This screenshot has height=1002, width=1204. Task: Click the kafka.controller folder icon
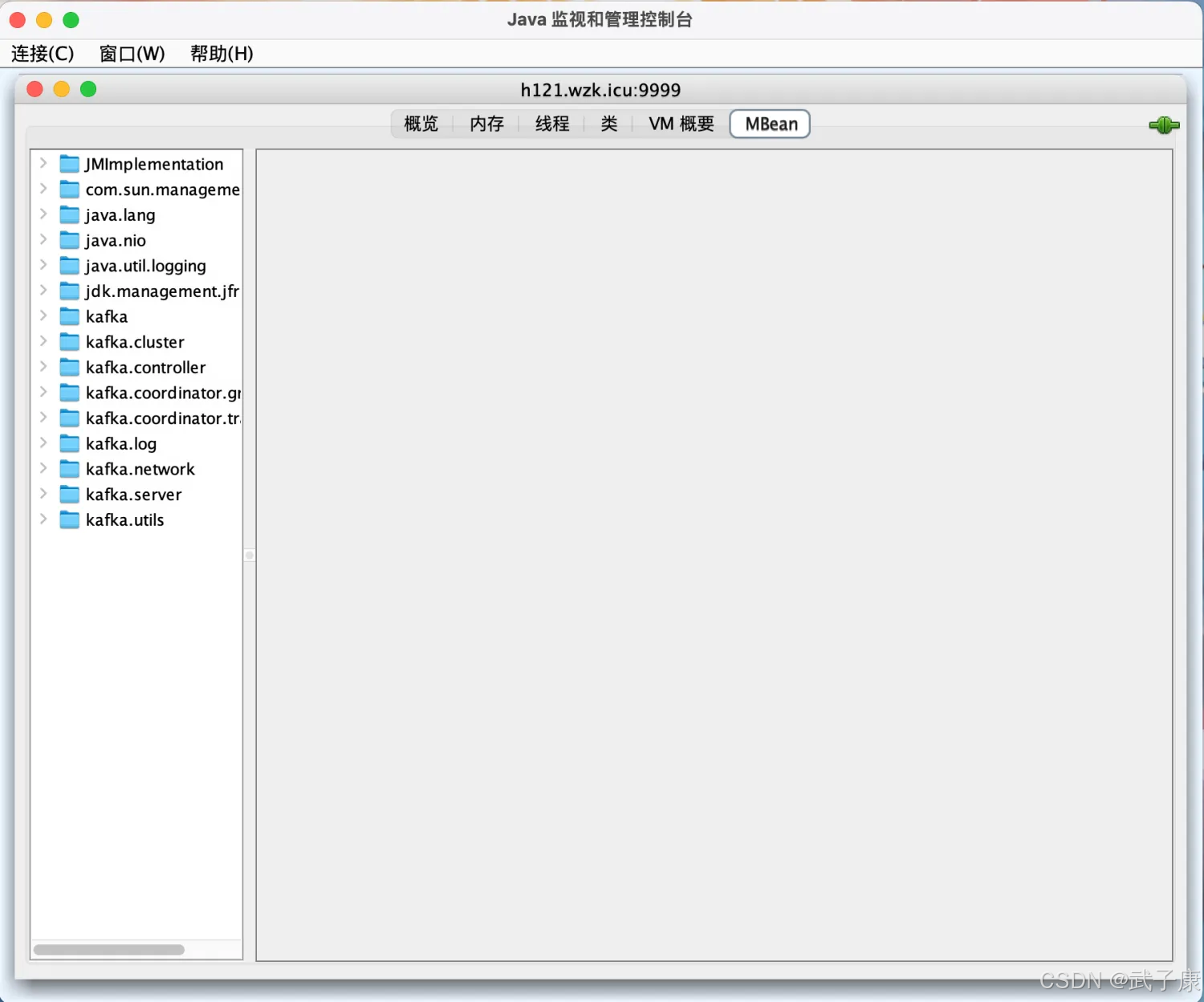pyautogui.click(x=70, y=367)
